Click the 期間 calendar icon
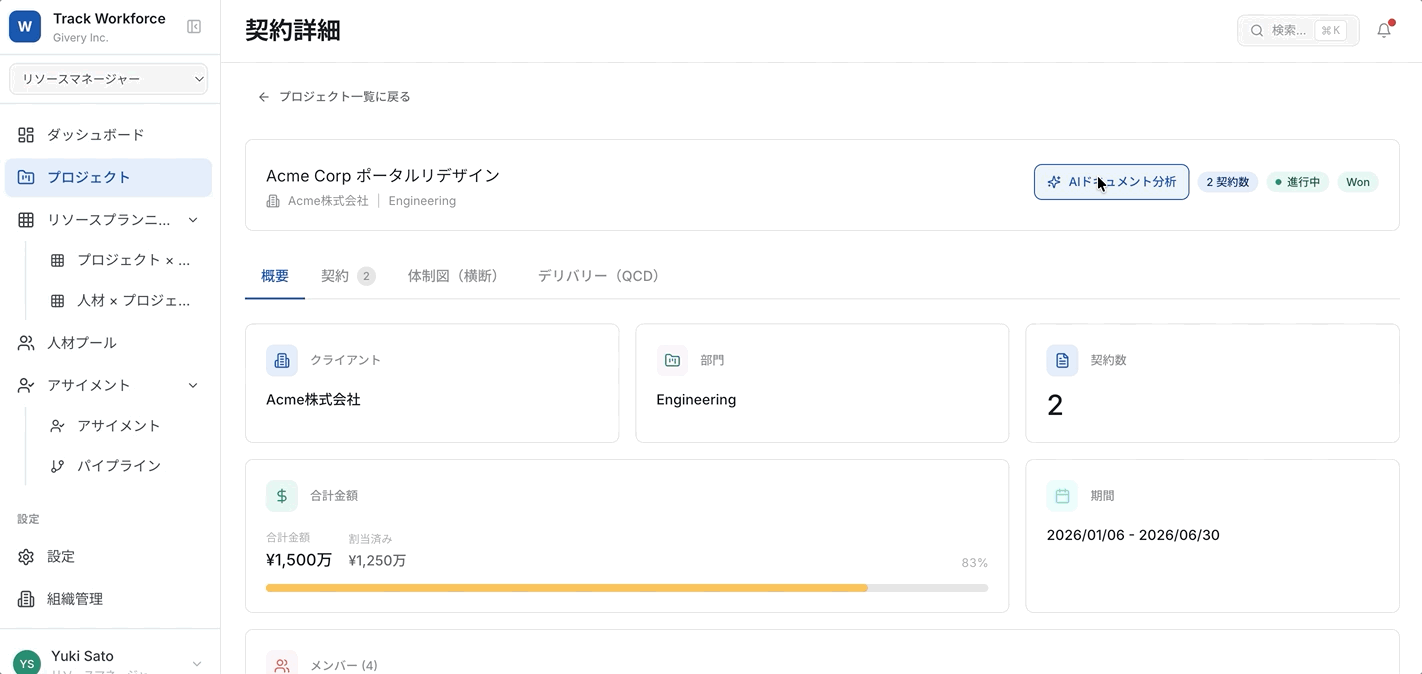Image resolution: width=1422 pixels, height=674 pixels. click(x=1062, y=496)
